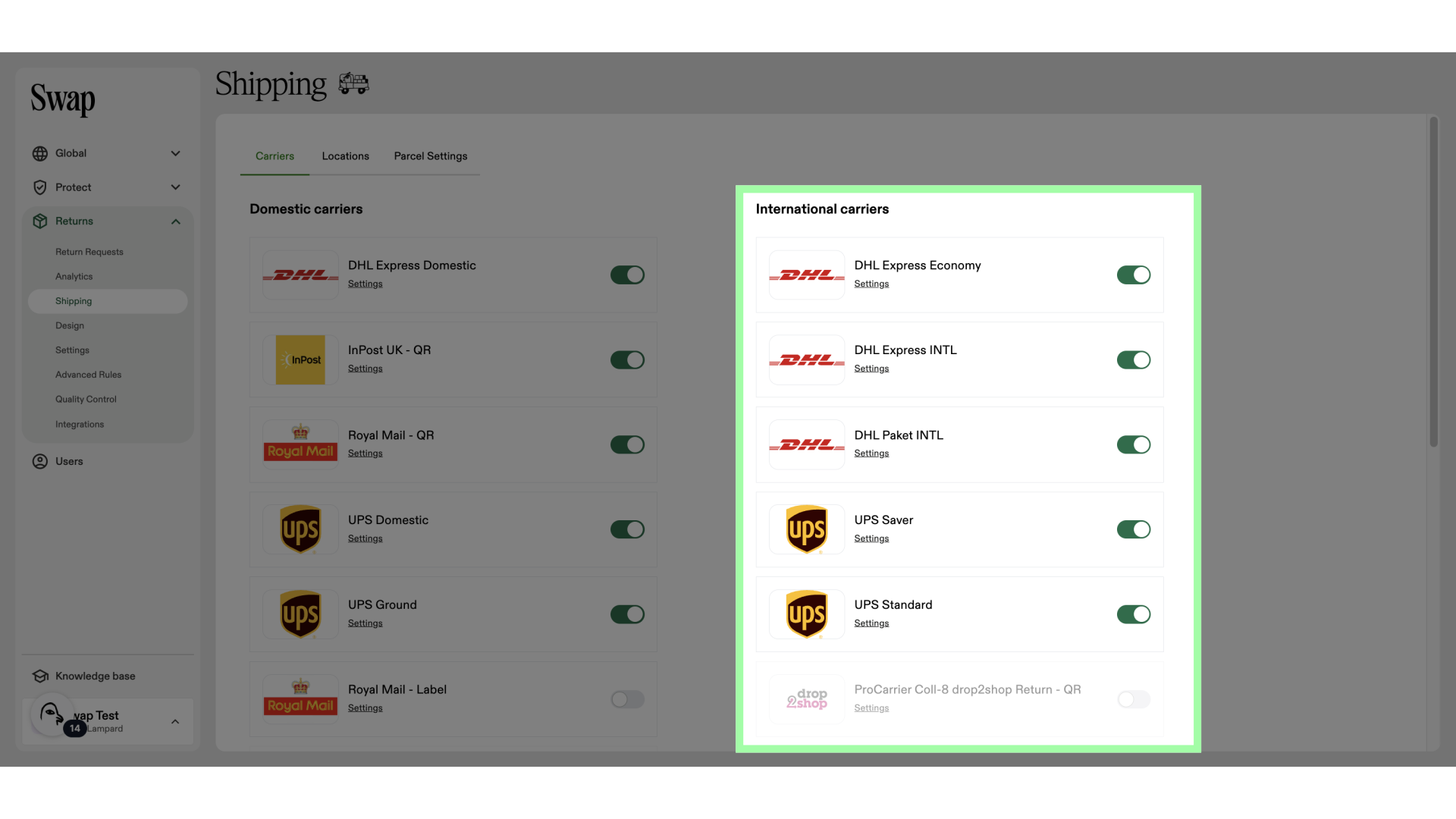Click the shipping truck icon beside the title
The height and width of the screenshot is (819, 1456).
(x=353, y=83)
